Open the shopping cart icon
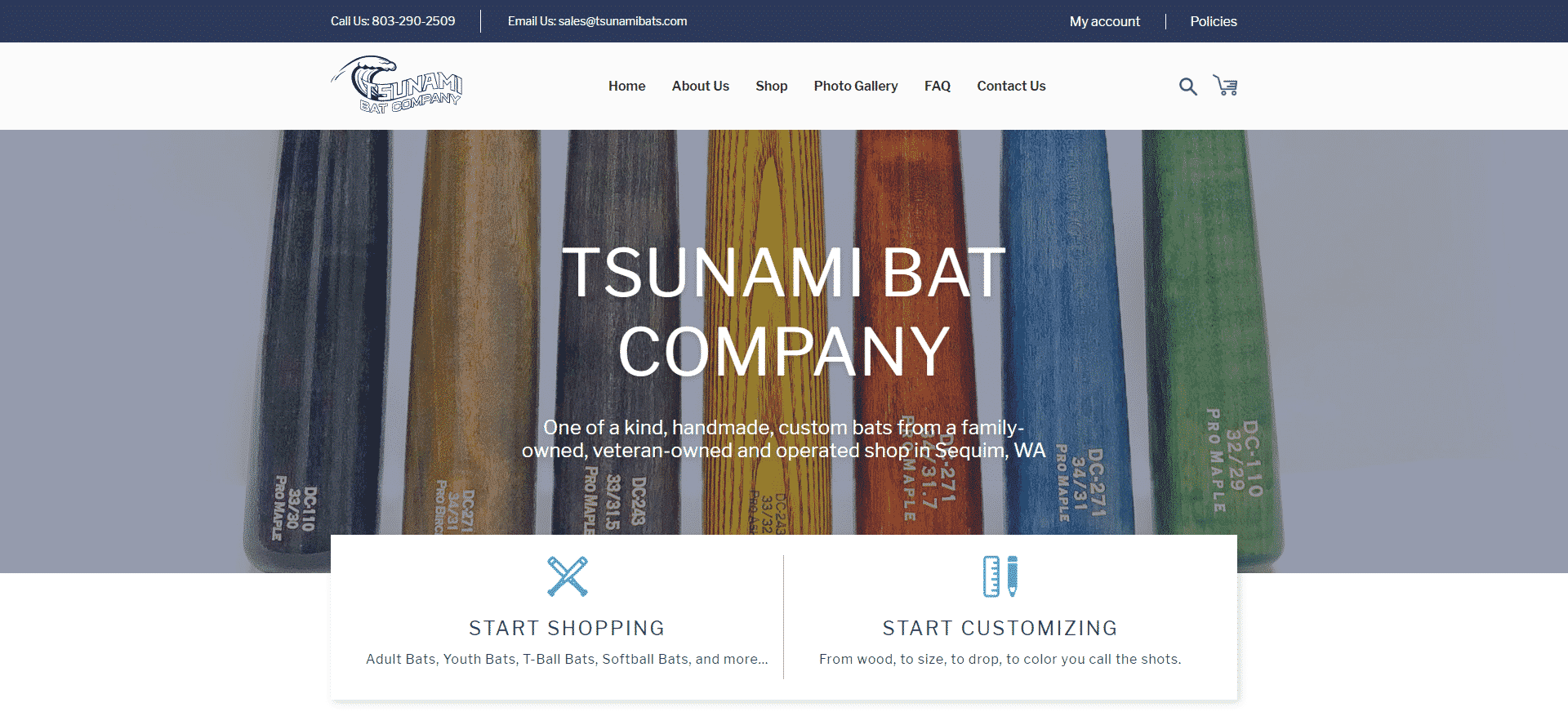1568x725 pixels. pos(1225,86)
